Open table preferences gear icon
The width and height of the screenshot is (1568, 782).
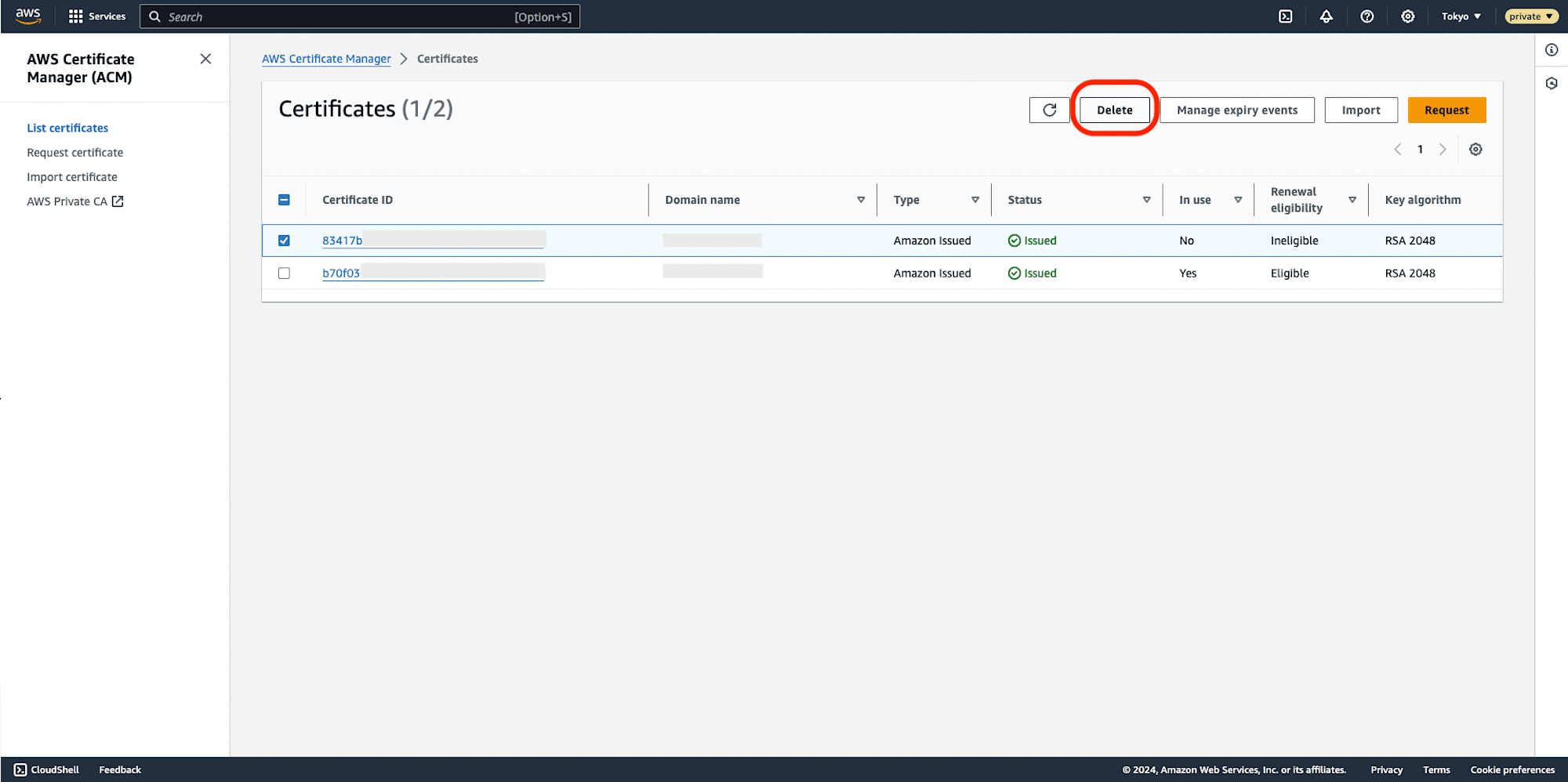[1475, 149]
